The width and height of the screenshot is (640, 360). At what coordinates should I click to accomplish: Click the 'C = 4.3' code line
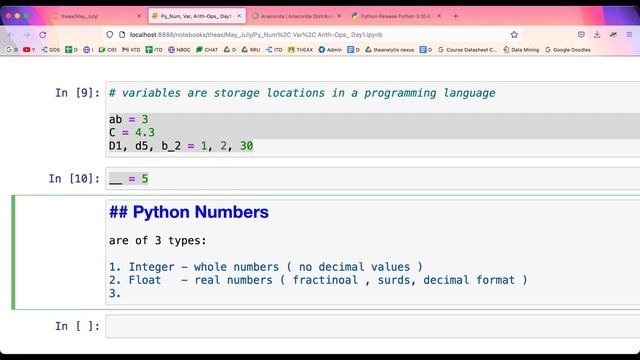tap(132, 133)
